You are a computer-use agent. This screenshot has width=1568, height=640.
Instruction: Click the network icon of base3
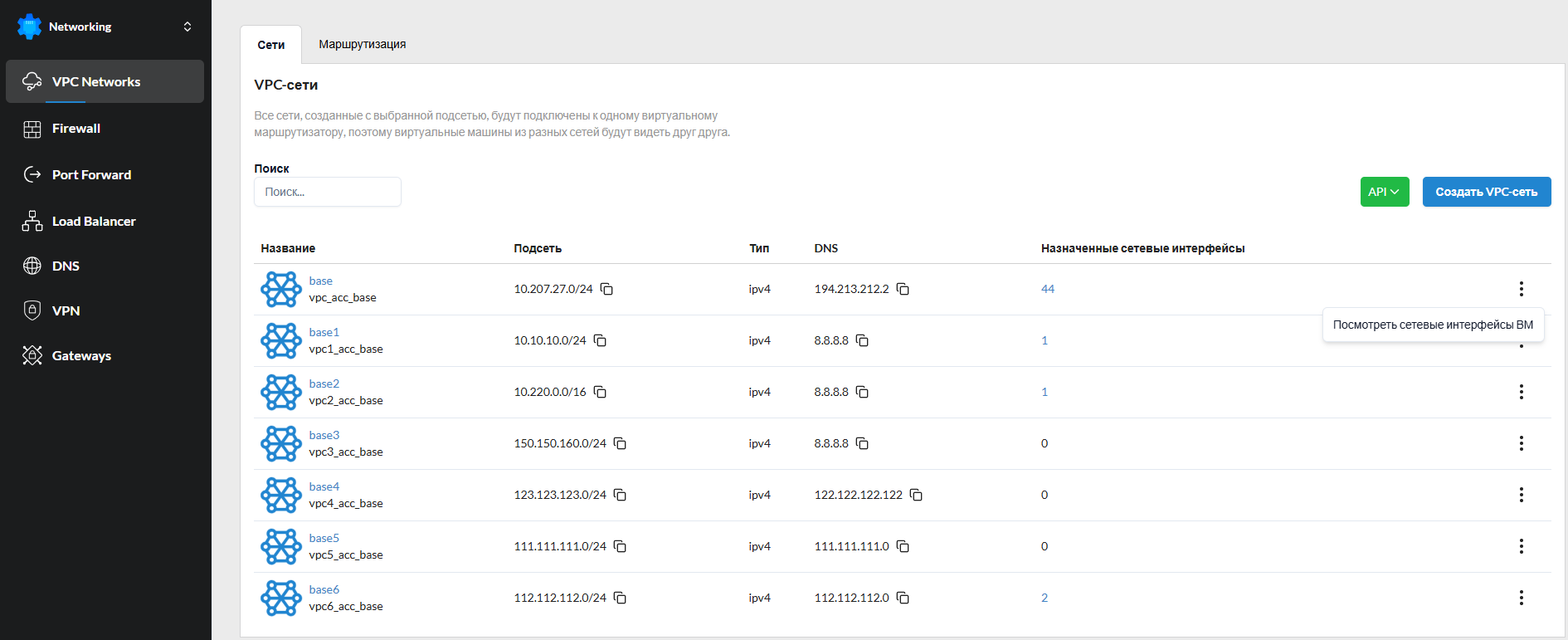tap(281, 443)
